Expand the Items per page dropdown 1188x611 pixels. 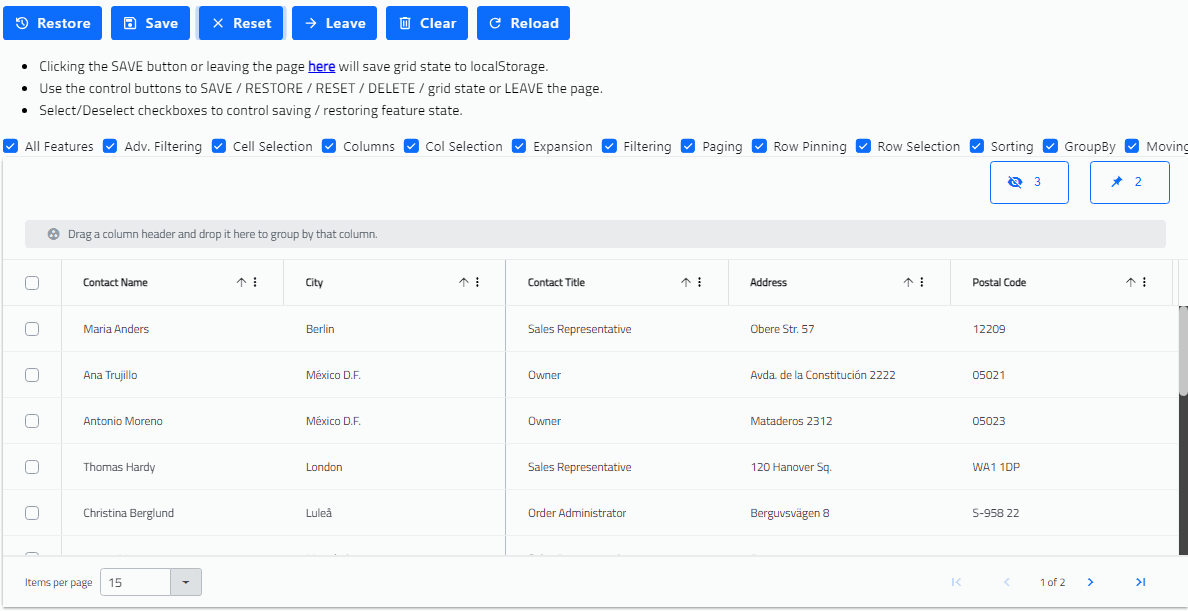click(186, 582)
